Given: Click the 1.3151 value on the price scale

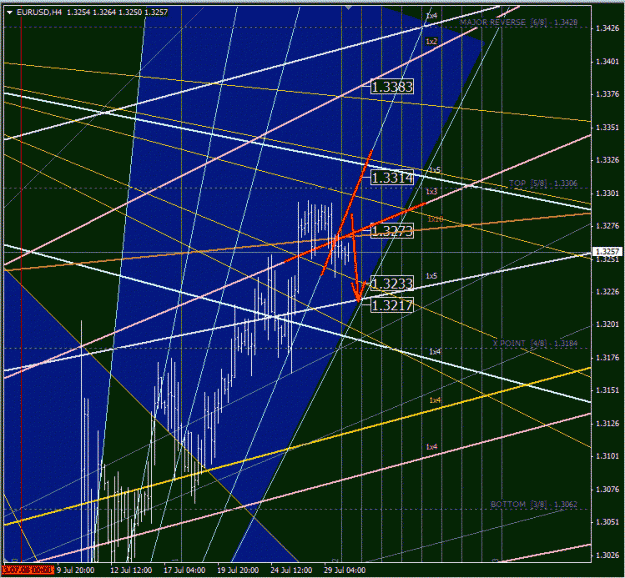Looking at the screenshot, I should tap(607, 390).
